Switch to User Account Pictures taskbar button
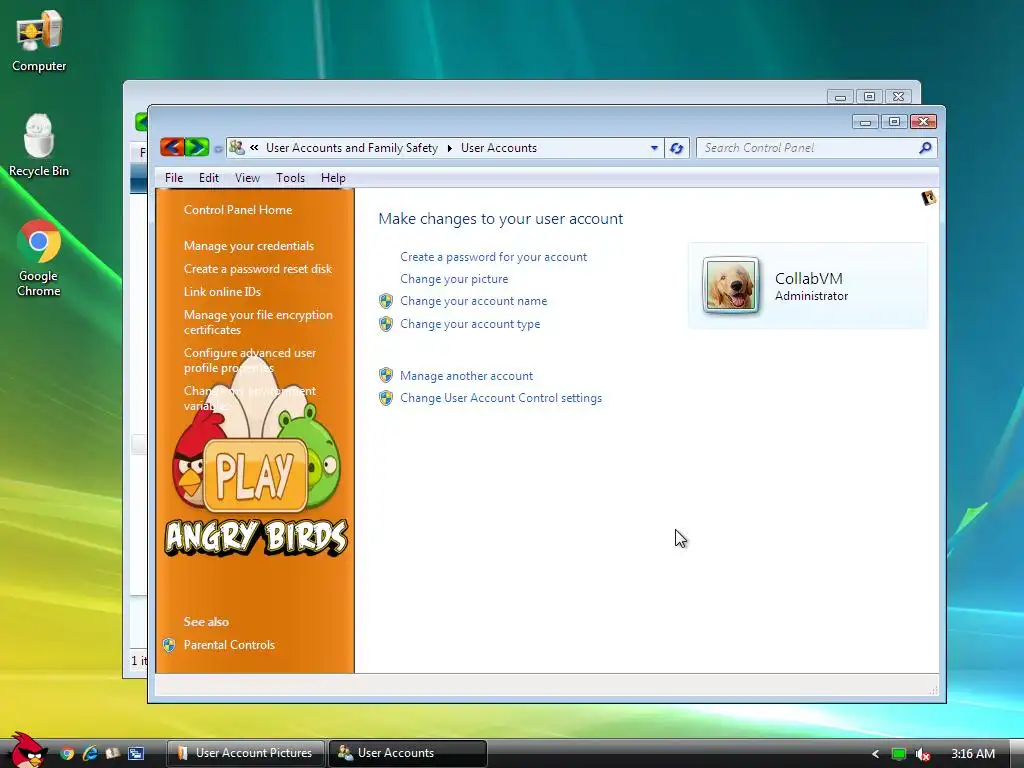Screen dimensions: 1024x768 tap(246, 753)
